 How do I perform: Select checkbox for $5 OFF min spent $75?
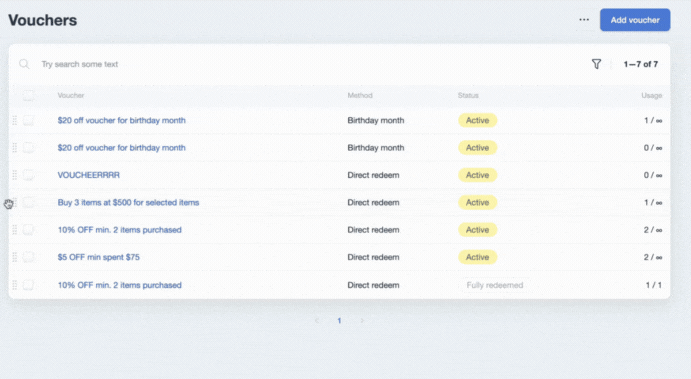pyautogui.click(x=28, y=257)
